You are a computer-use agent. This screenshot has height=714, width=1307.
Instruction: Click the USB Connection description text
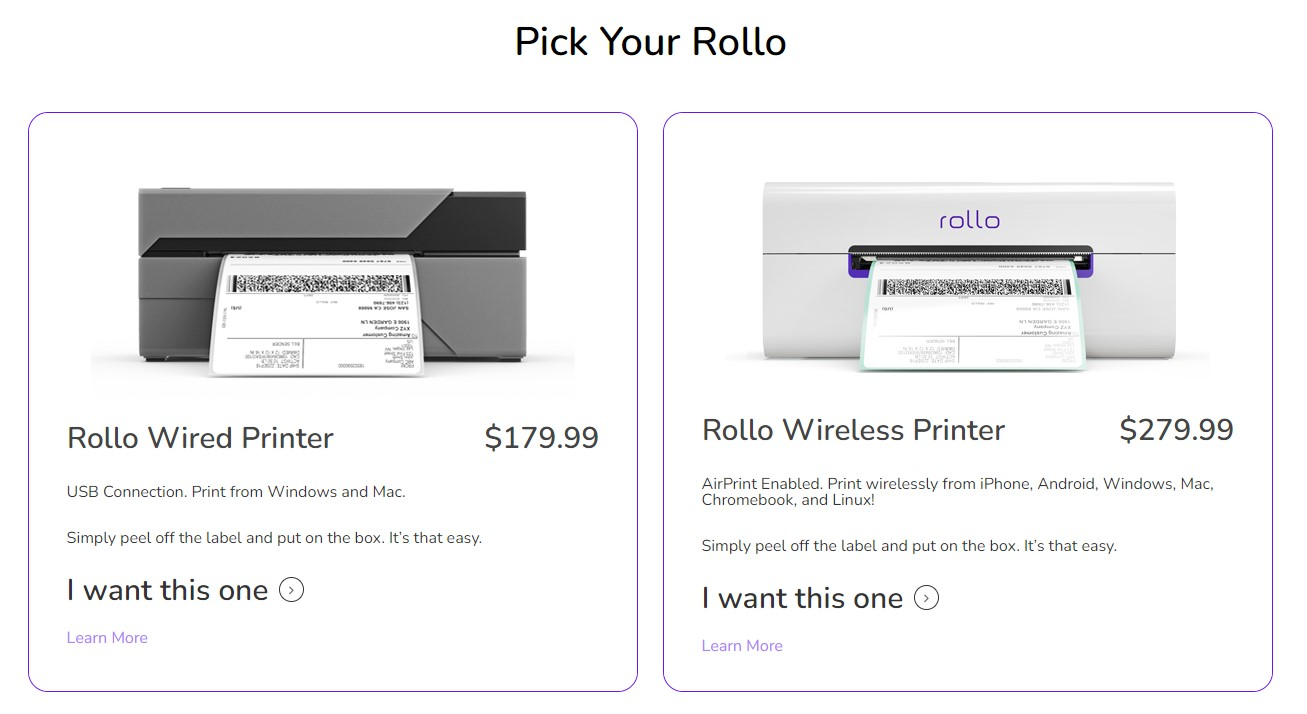[x=236, y=492]
